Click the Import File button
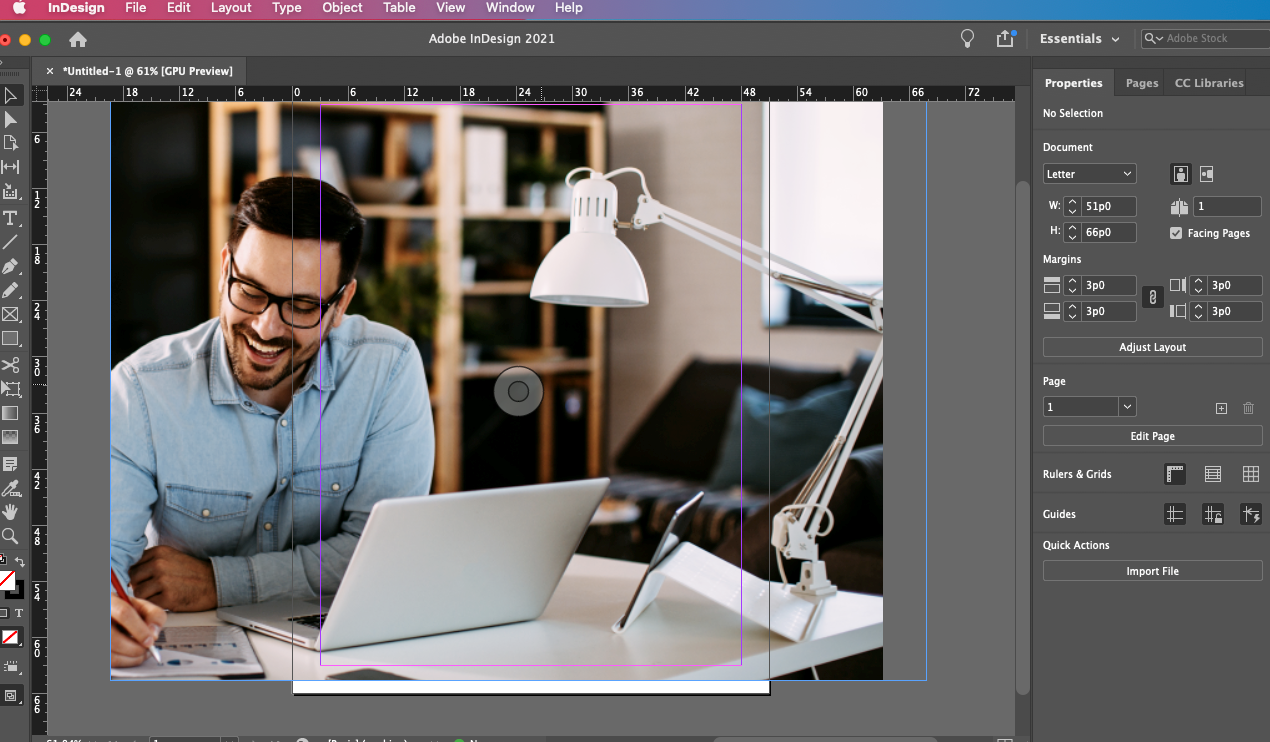Screen dimensions: 1270x742 coord(1152,571)
